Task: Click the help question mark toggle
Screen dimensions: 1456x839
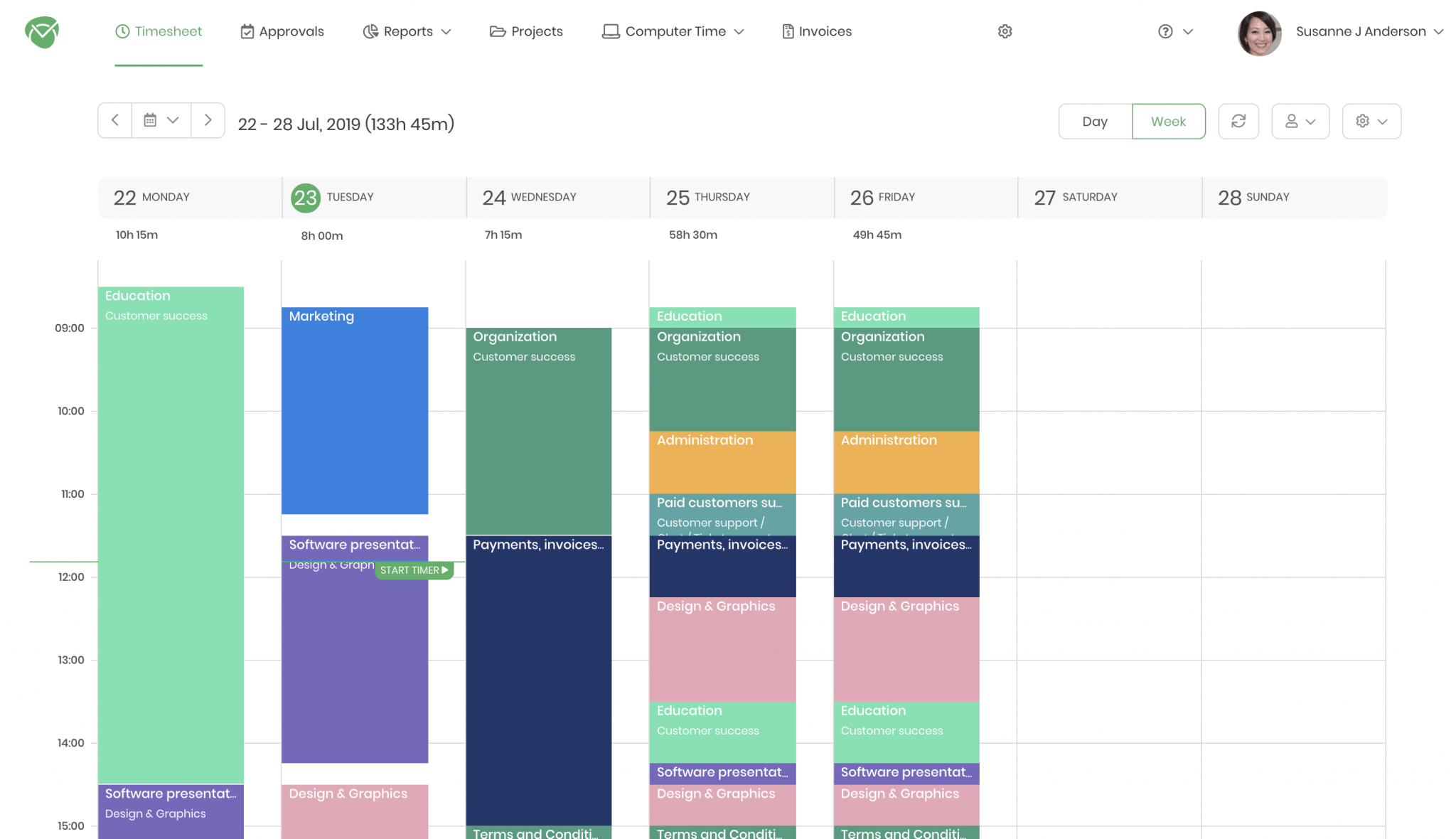Action: click(1174, 31)
